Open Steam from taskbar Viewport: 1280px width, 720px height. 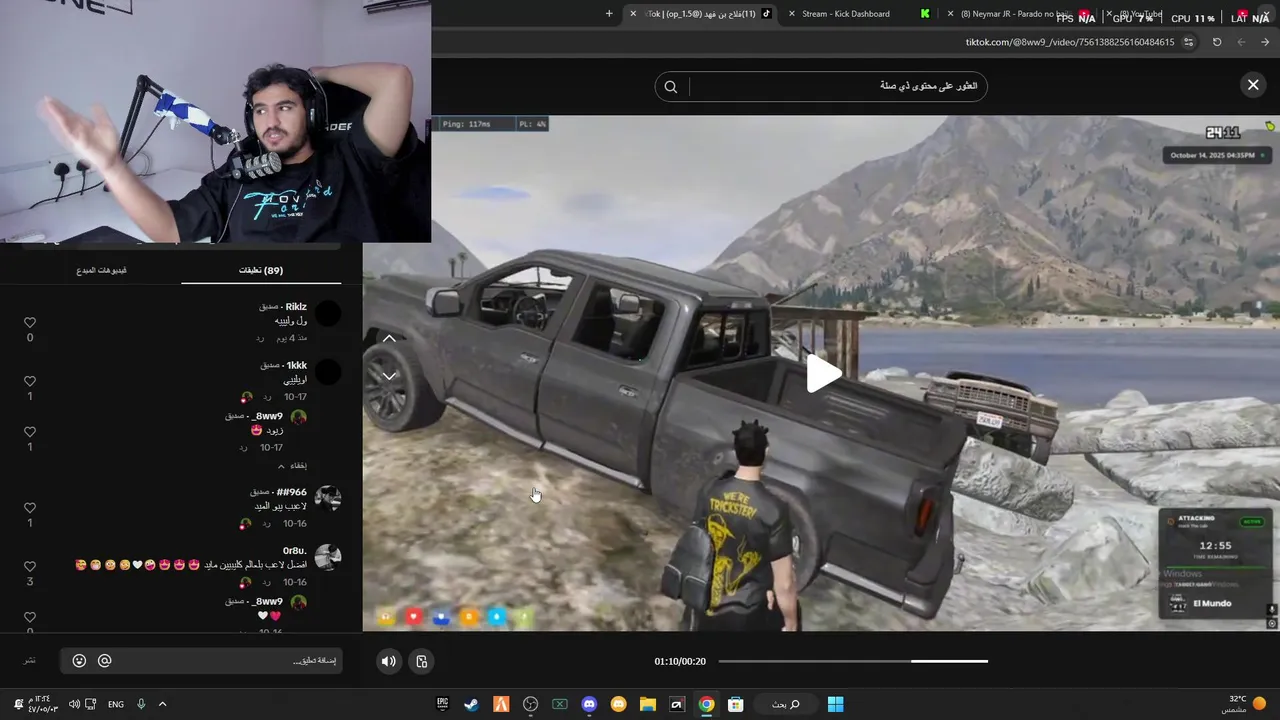tap(471, 704)
